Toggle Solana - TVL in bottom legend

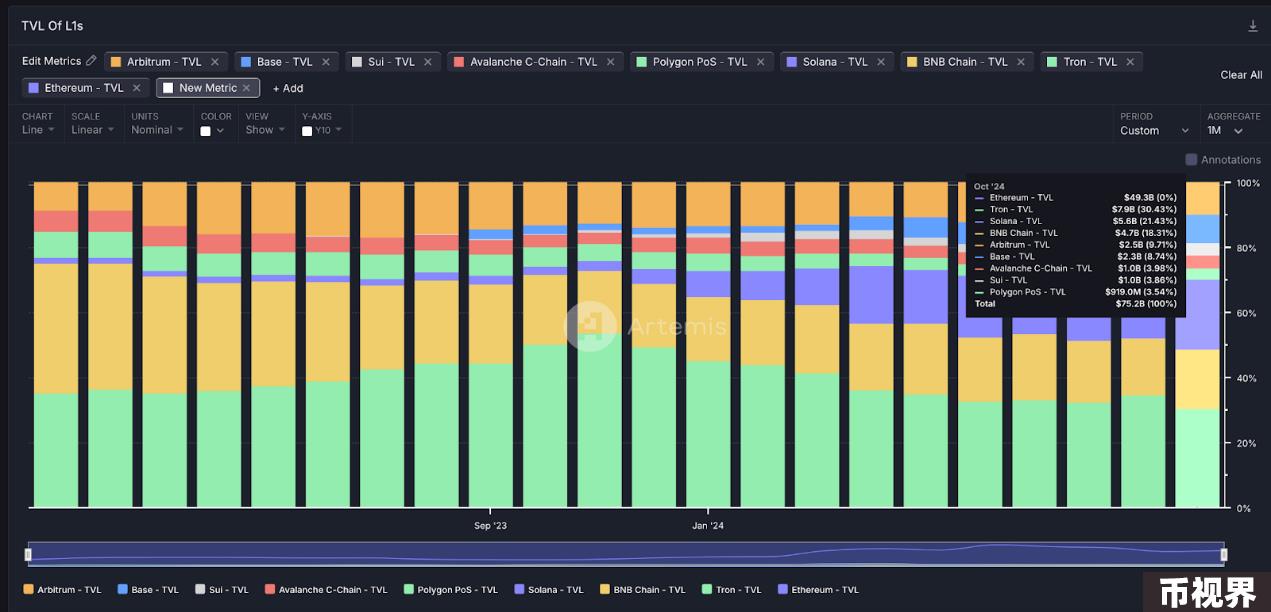point(548,590)
